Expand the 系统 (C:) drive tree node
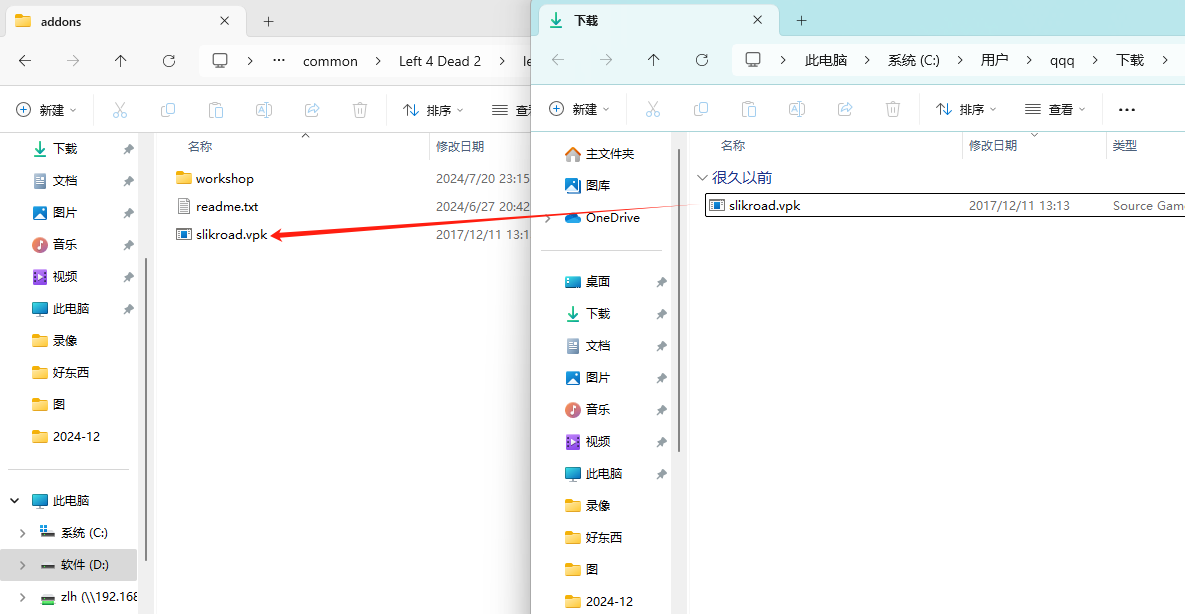The width and height of the screenshot is (1185, 614). click(22, 533)
